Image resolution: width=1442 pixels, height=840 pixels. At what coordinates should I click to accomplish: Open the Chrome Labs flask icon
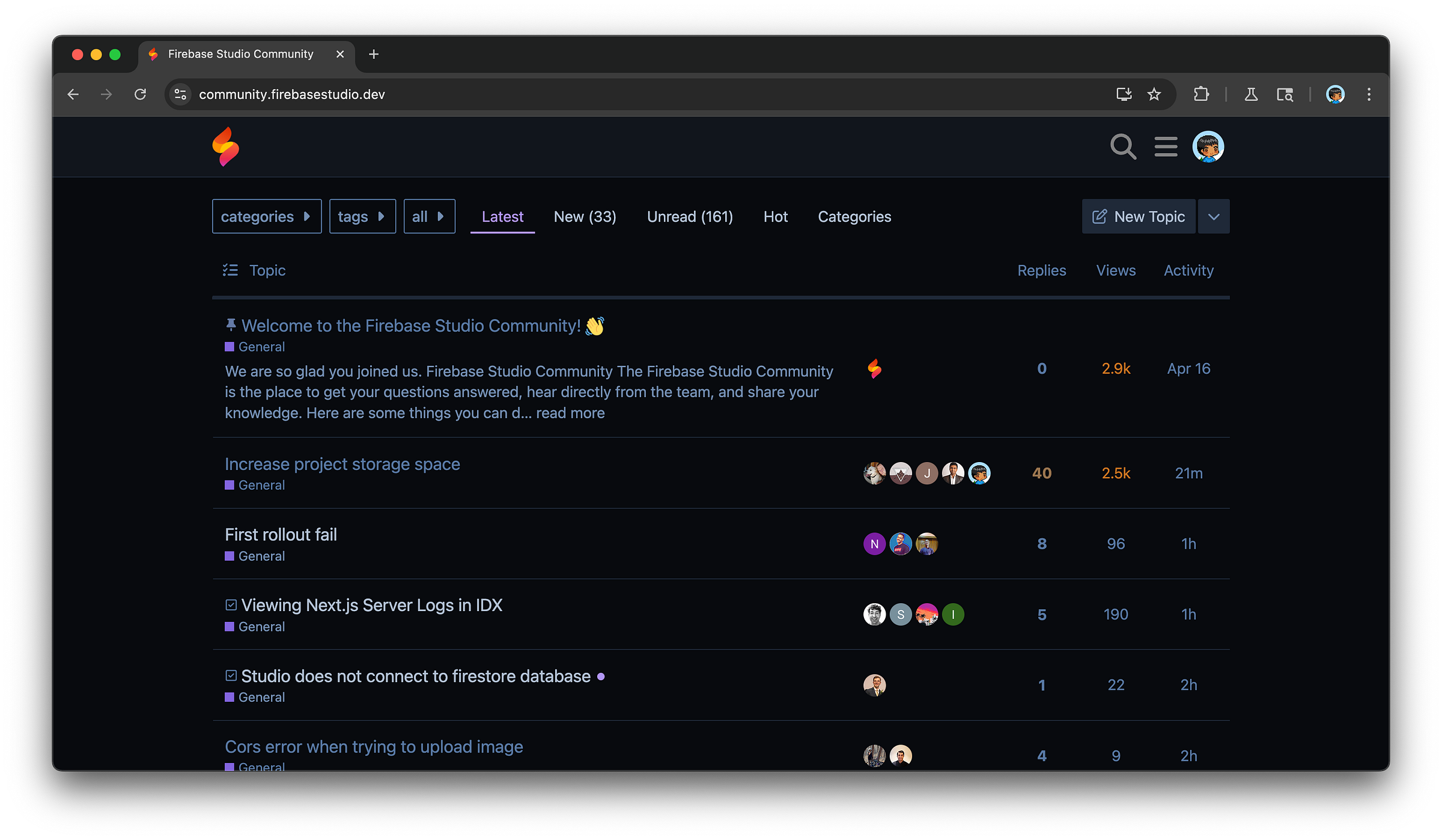point(1251,94)
